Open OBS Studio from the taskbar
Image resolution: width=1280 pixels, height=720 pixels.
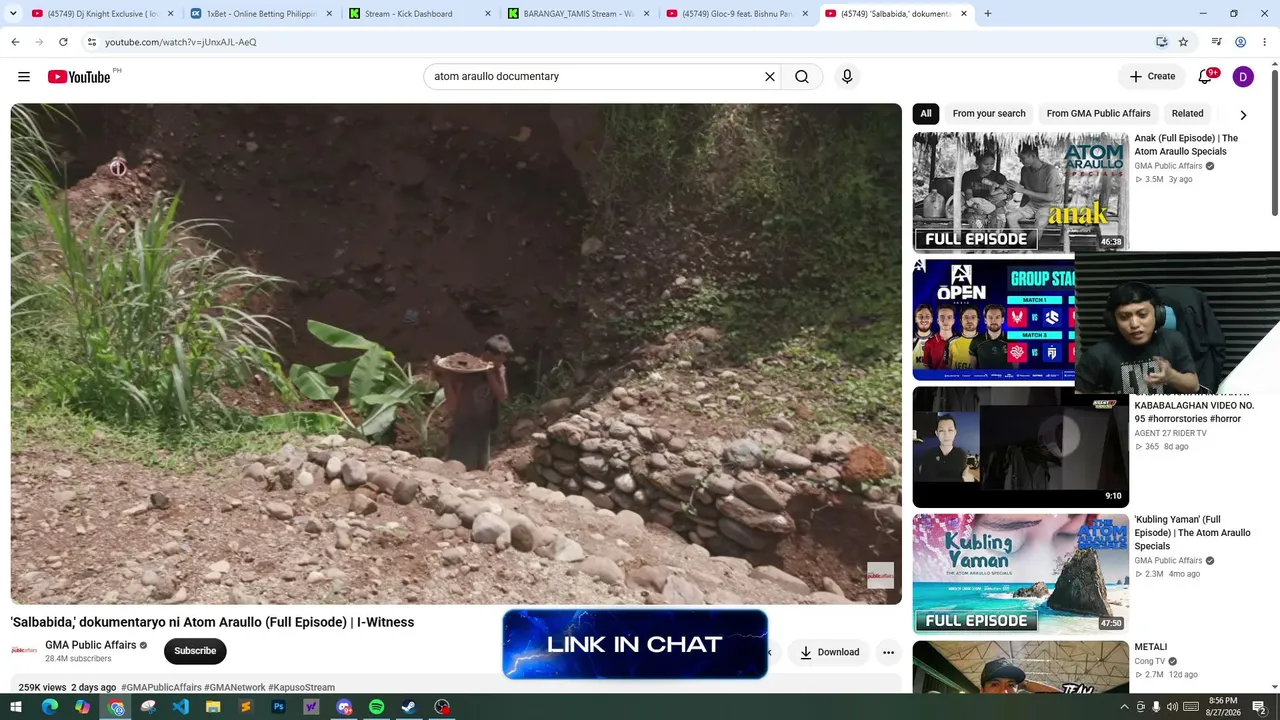(442, 707)
